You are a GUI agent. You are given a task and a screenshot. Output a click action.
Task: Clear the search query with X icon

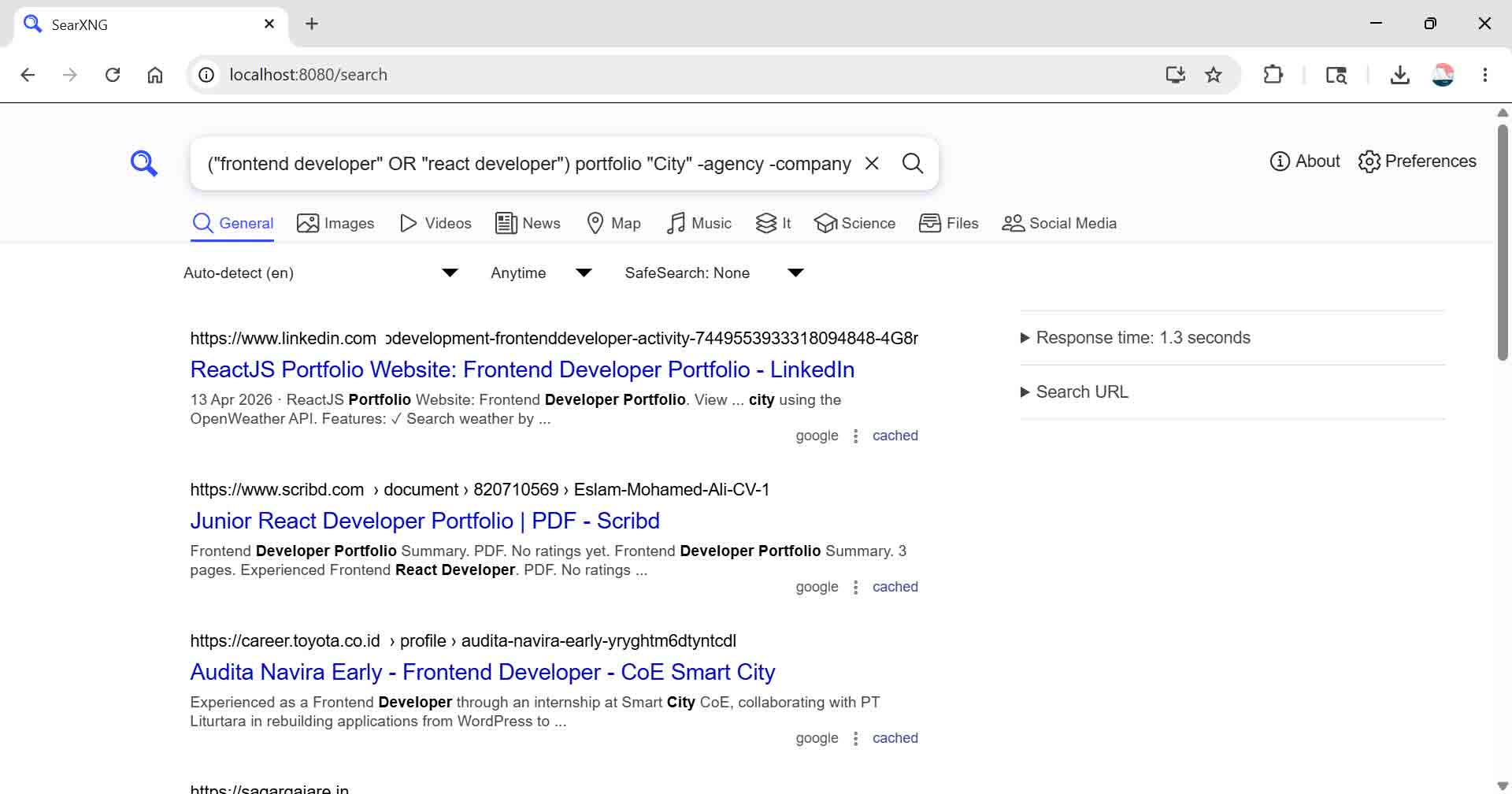click(872, 163)
